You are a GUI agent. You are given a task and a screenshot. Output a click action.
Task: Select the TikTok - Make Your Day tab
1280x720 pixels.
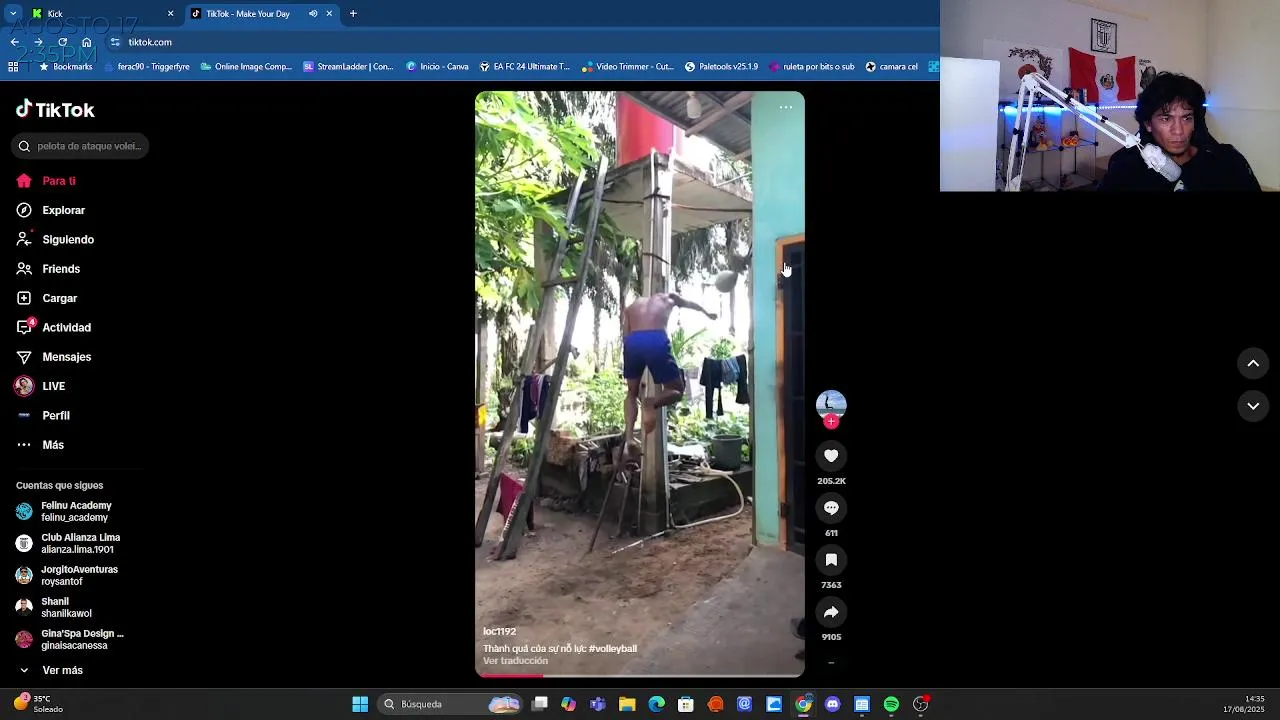250,14
